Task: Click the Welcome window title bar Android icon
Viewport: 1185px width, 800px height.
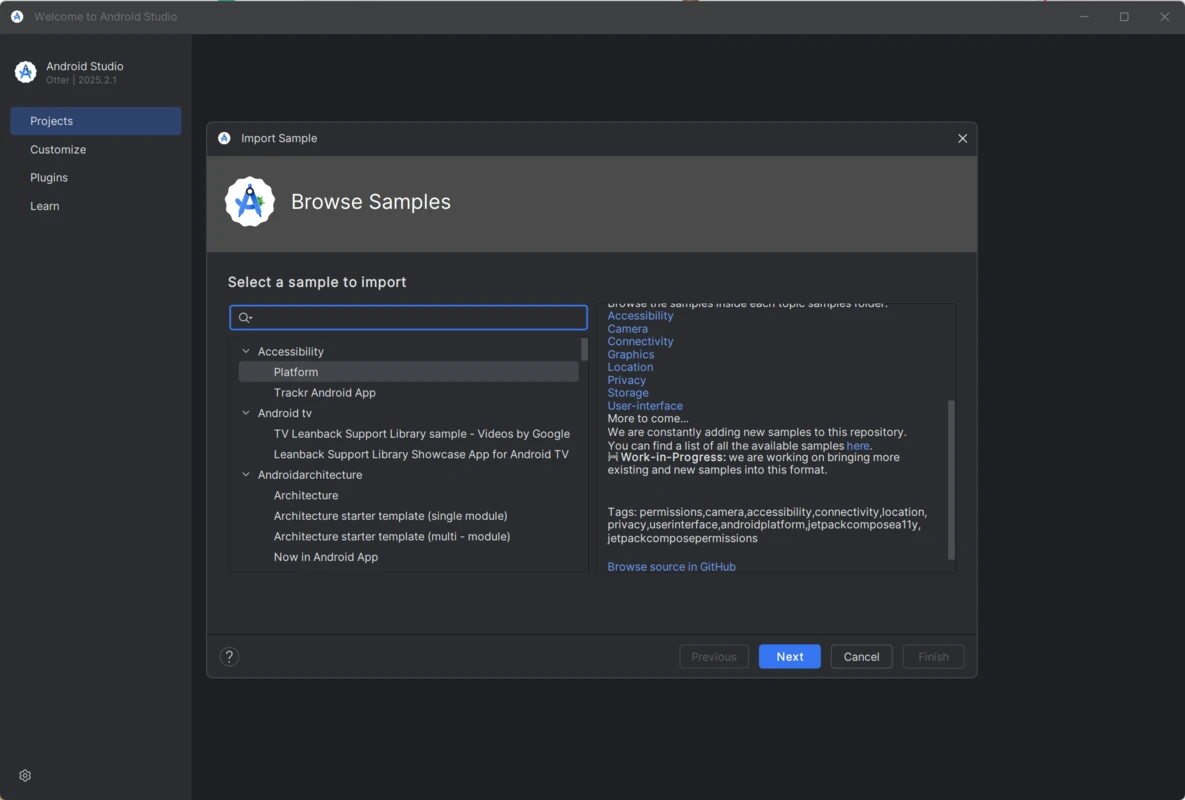Action: click(x=17, y=17)
